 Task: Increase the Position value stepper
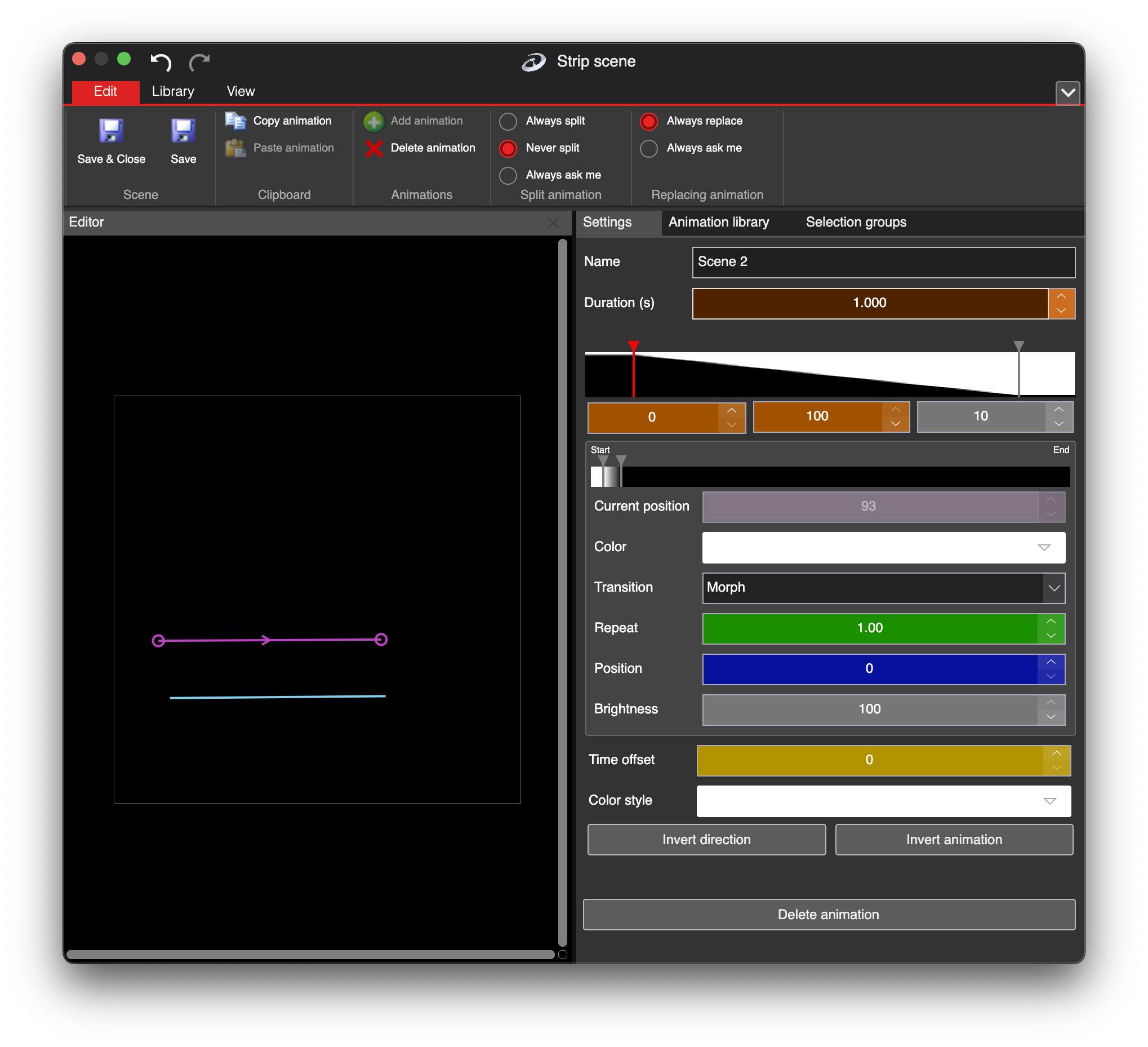coord(1051,662)
